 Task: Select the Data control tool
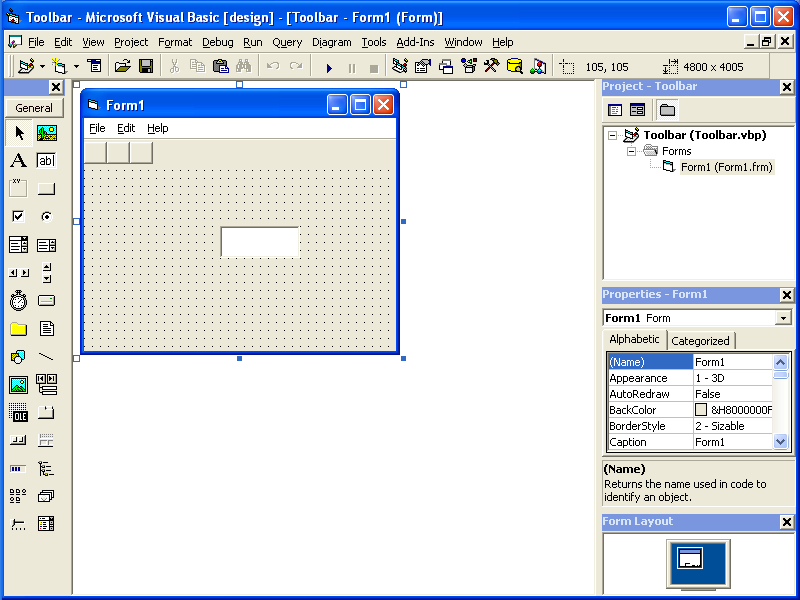pos(46,385)
